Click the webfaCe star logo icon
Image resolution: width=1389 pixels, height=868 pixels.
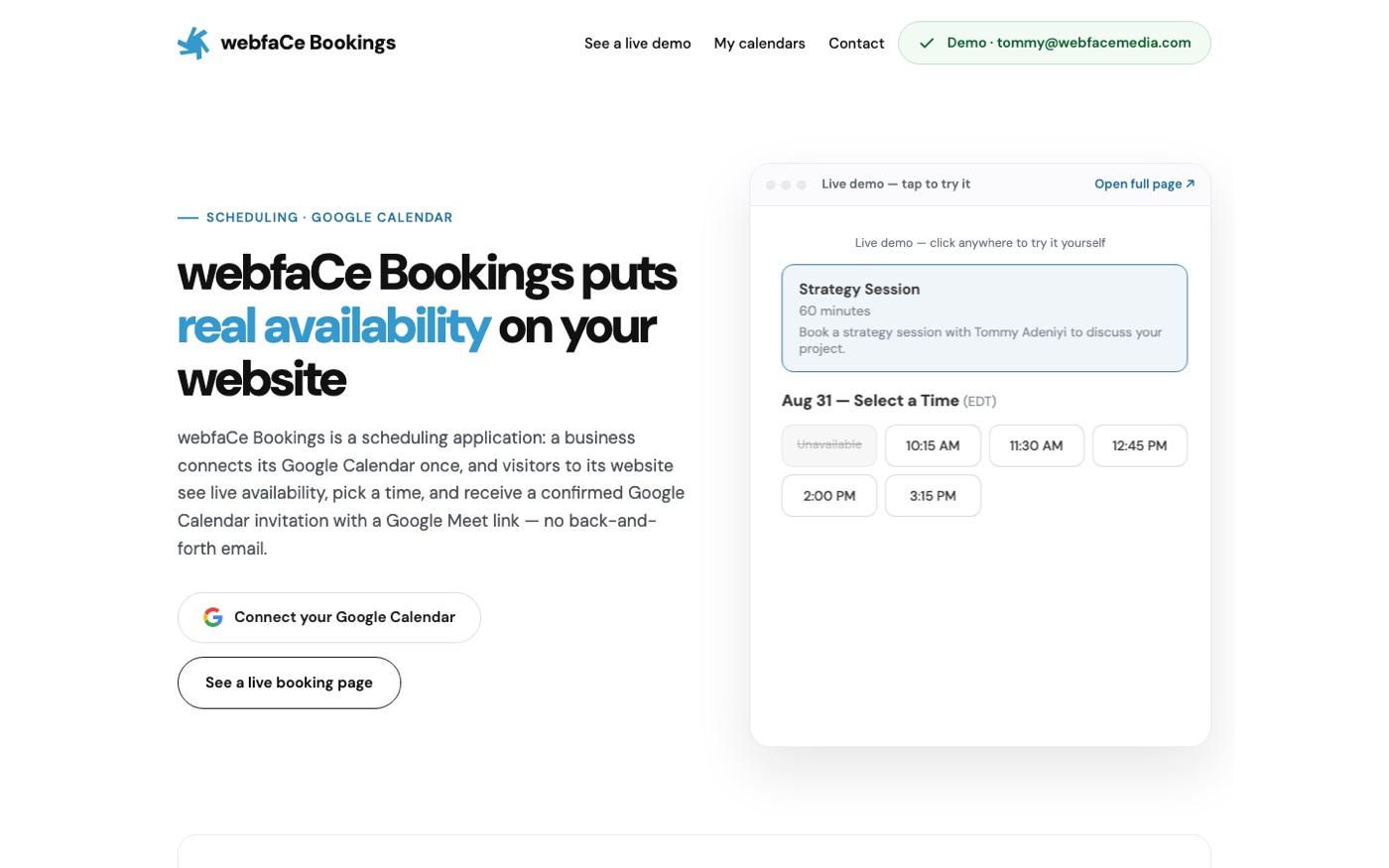(193, 43)
